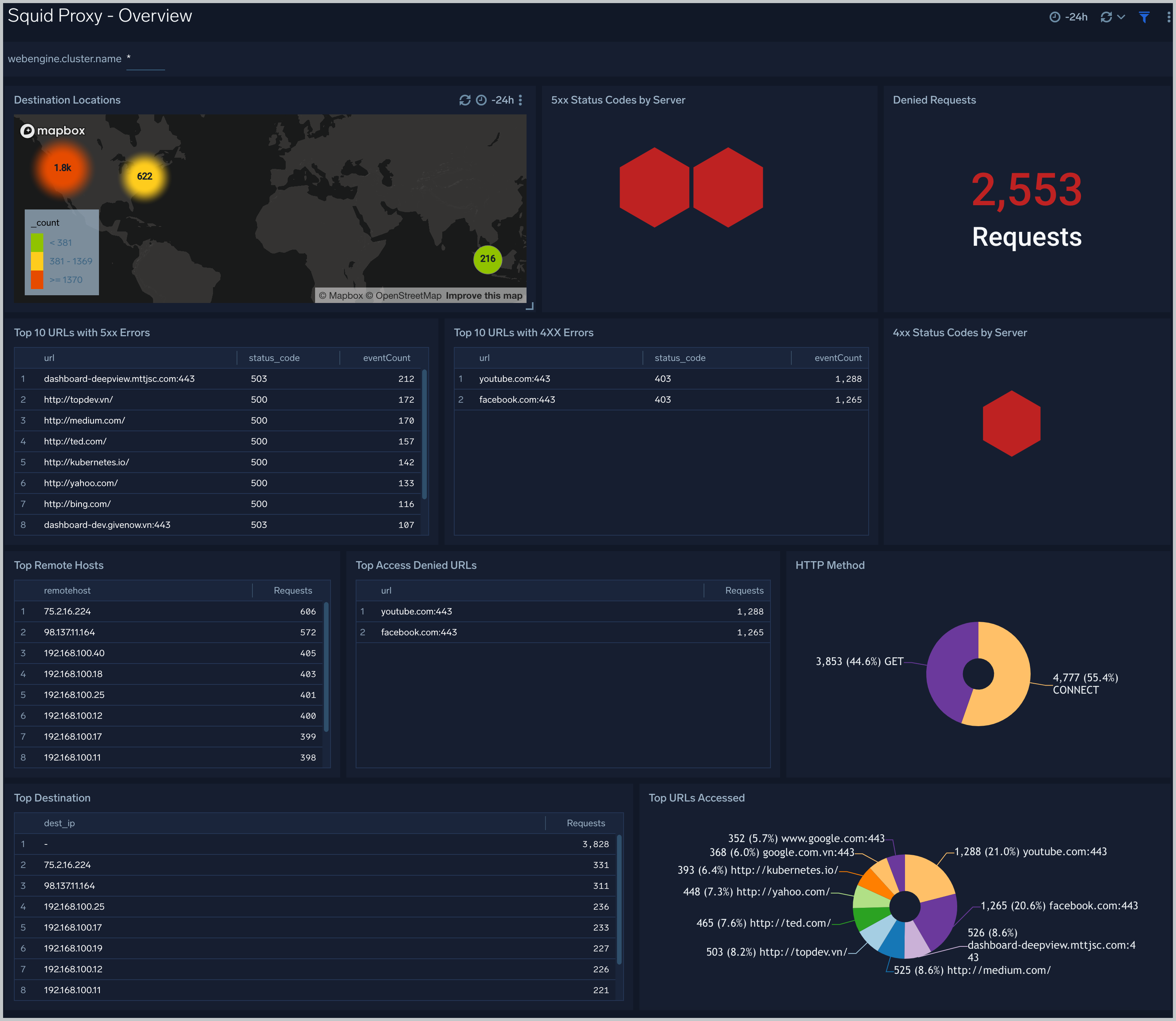Select the http://topdev.vn/ row in 5xx table
This screenshot has width=1176, height=1021.
click(218, 400)
